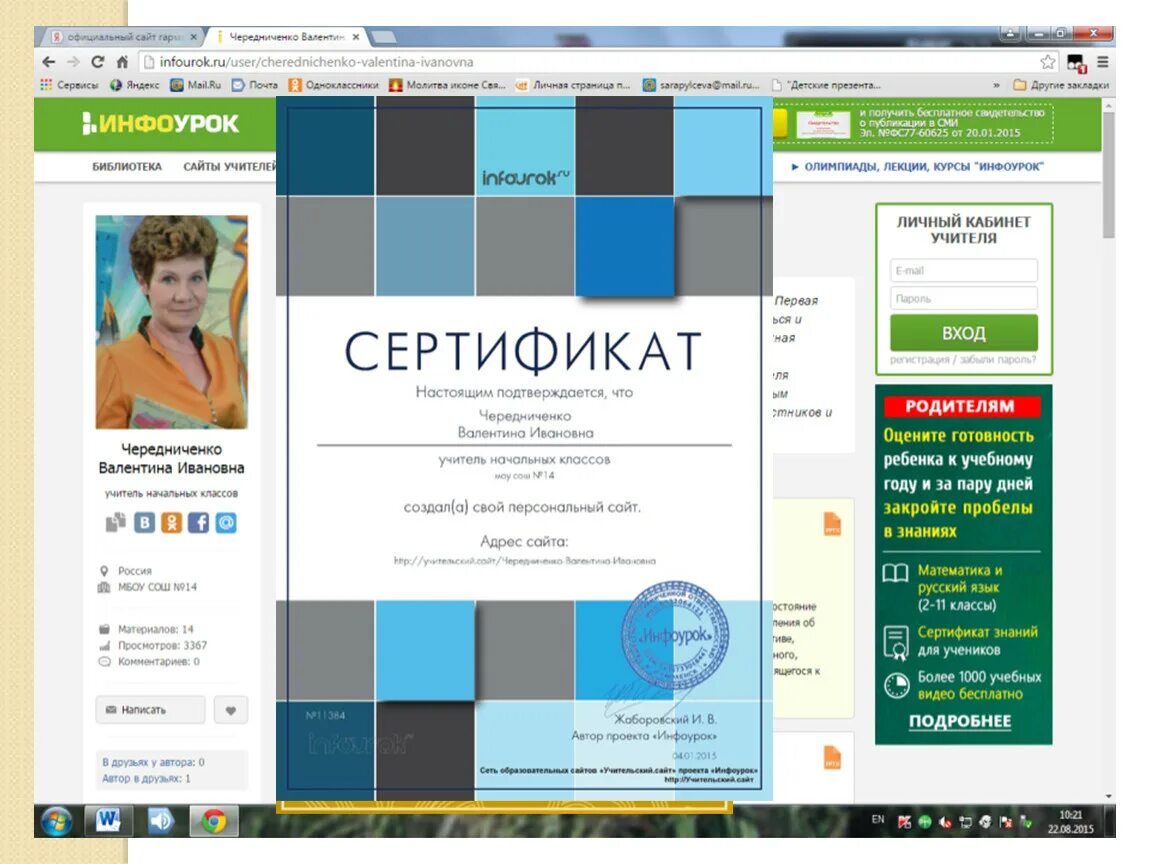Share profile via VKontakte icon
1150x864 pixels.
tap(144, 522)
